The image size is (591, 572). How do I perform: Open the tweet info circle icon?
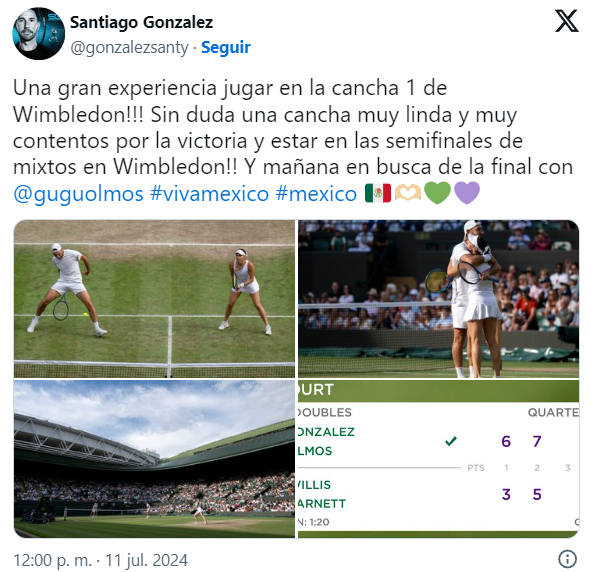(567, 559)
